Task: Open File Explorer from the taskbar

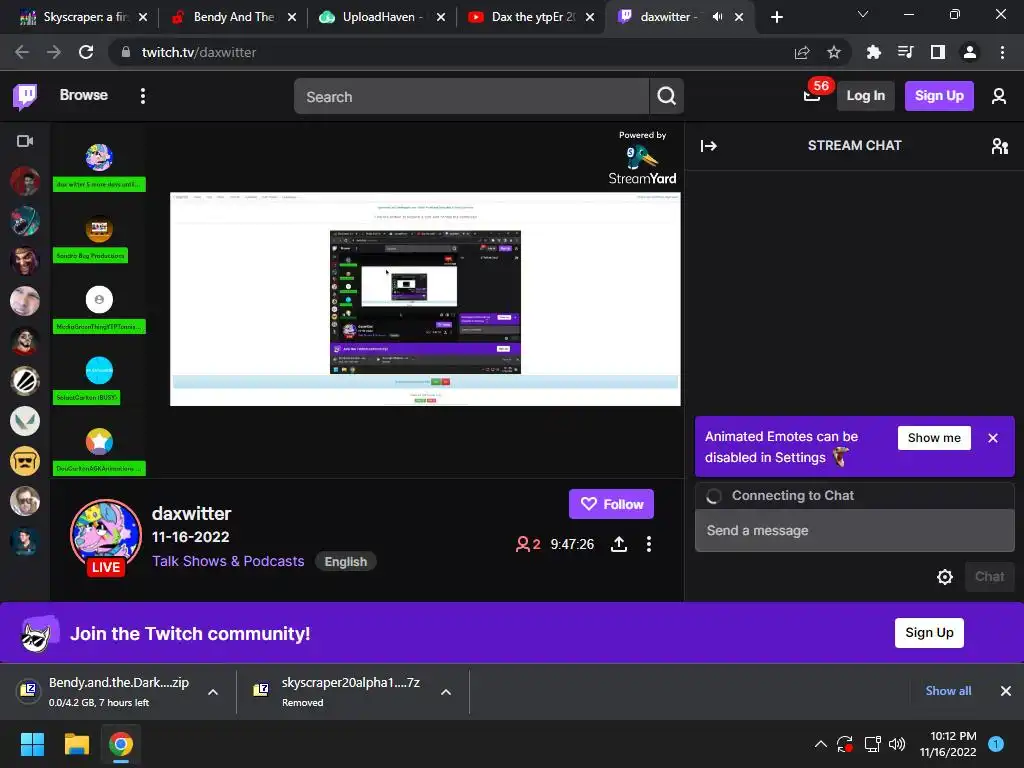Action: (76, 744)
